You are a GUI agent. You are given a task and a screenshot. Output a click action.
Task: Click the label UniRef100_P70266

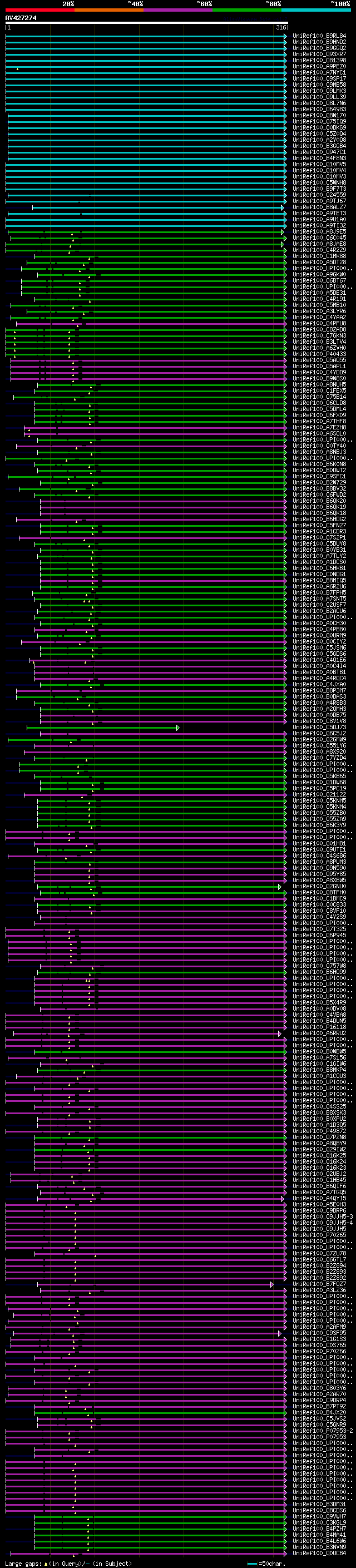coord(319,1351)
